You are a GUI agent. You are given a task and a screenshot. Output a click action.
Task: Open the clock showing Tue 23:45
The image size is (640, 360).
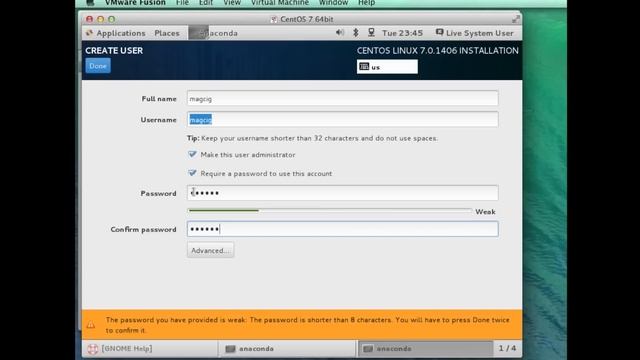pos(402,33)
